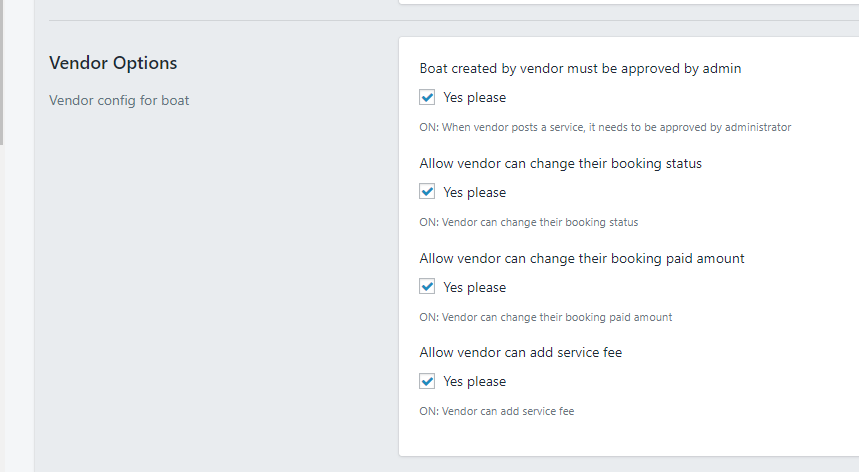Click the "ON: When vendor posts a service" hint
The height and width of the screenshot is (472, 859).
tap(605, 128)
